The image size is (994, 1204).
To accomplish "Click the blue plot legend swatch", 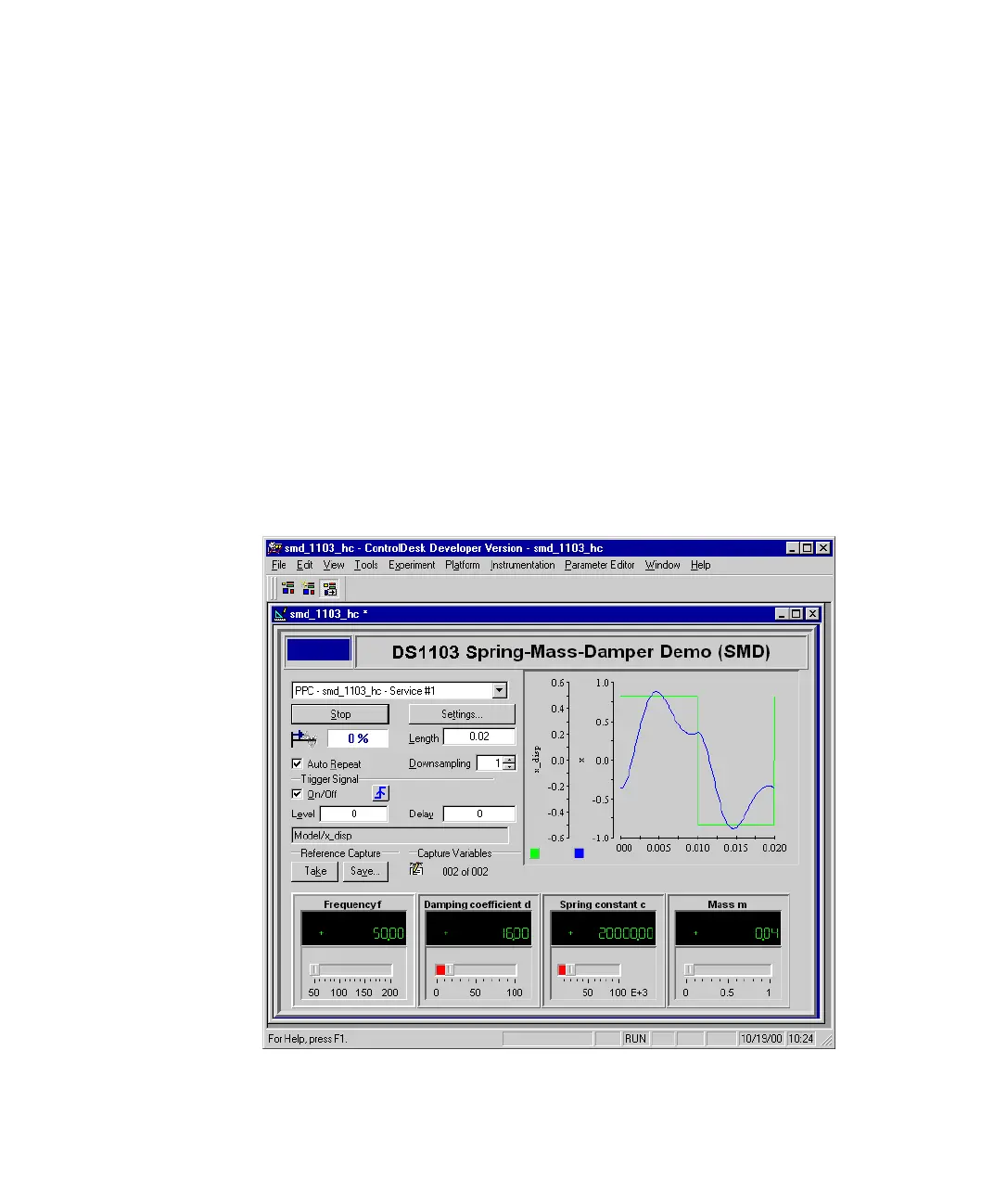I will 580,852.
